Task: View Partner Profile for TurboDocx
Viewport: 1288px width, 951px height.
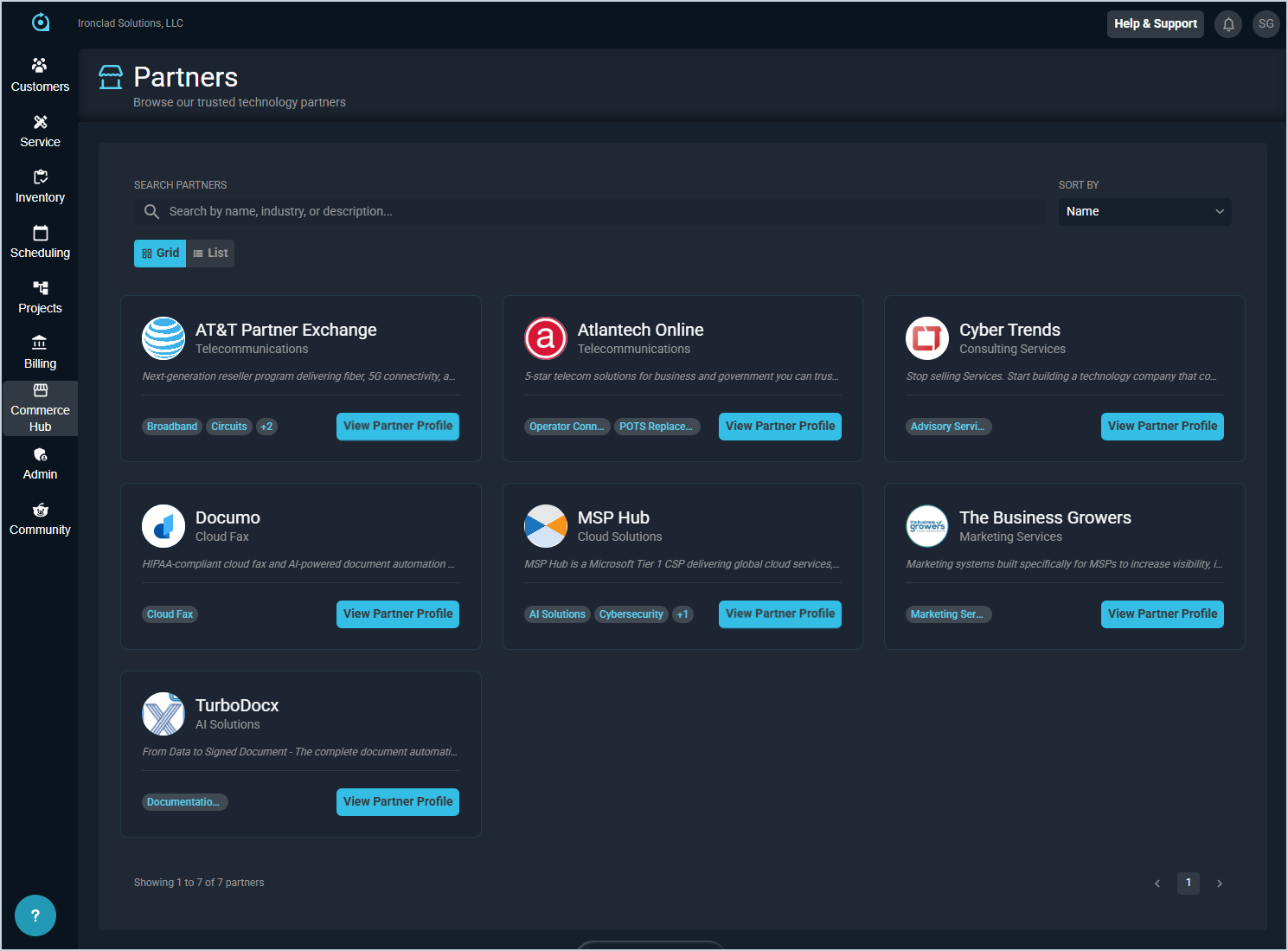Action: click(x=398, y=802)
